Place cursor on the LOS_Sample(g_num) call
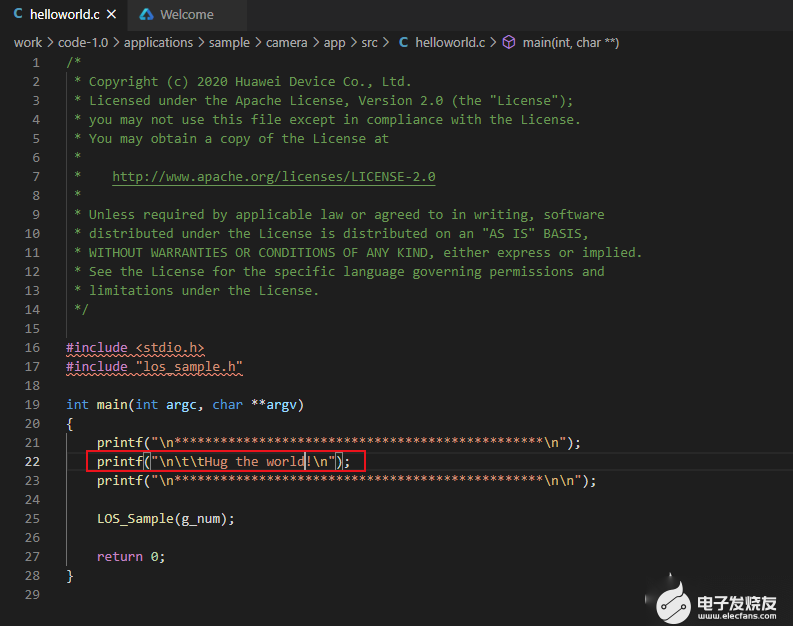This screenshot has width=793, height=626. 165,518
